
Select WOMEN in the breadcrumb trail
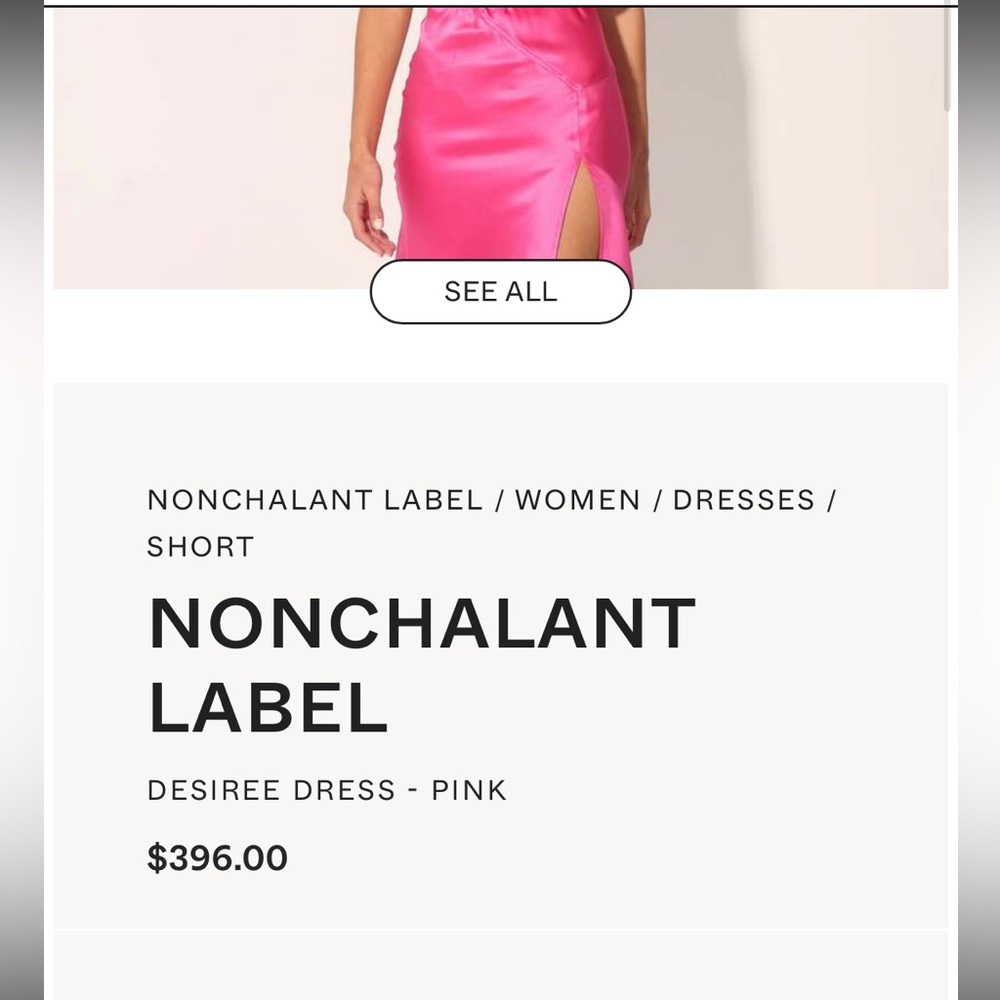coord(575,500)
